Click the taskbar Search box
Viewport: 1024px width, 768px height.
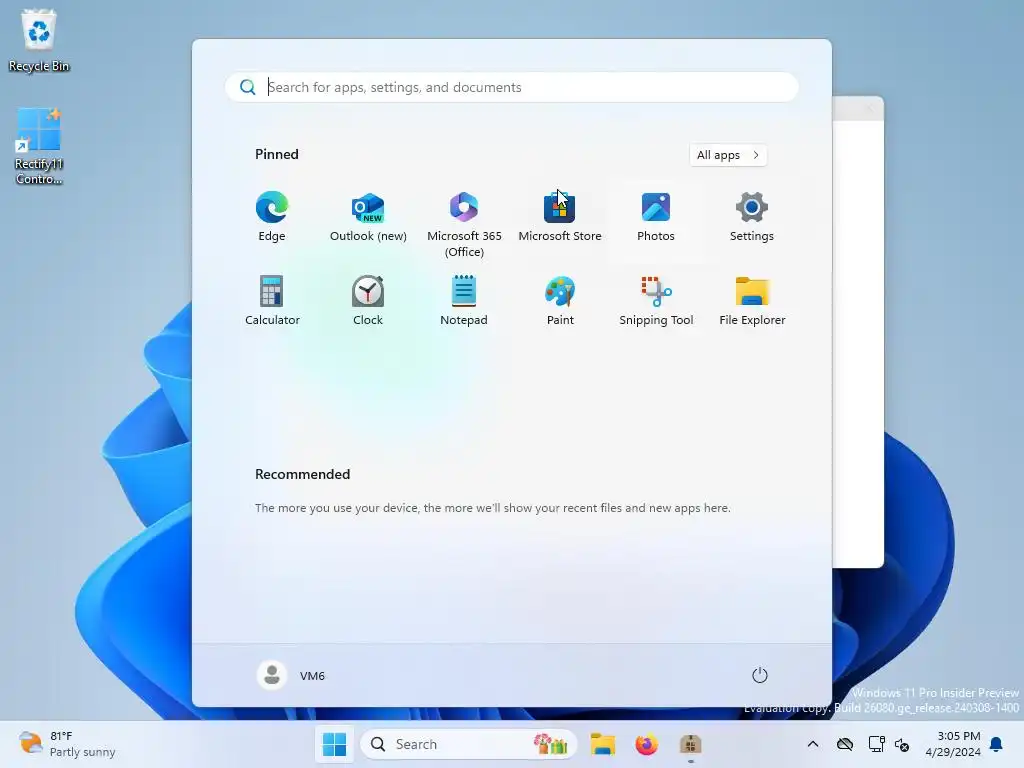[468, 744]
